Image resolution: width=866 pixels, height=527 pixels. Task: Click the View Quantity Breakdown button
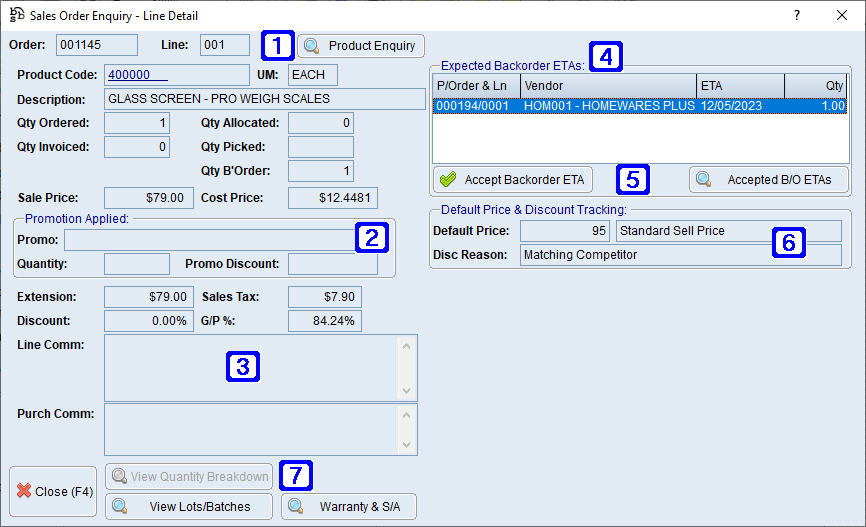[x=189, y=476]
